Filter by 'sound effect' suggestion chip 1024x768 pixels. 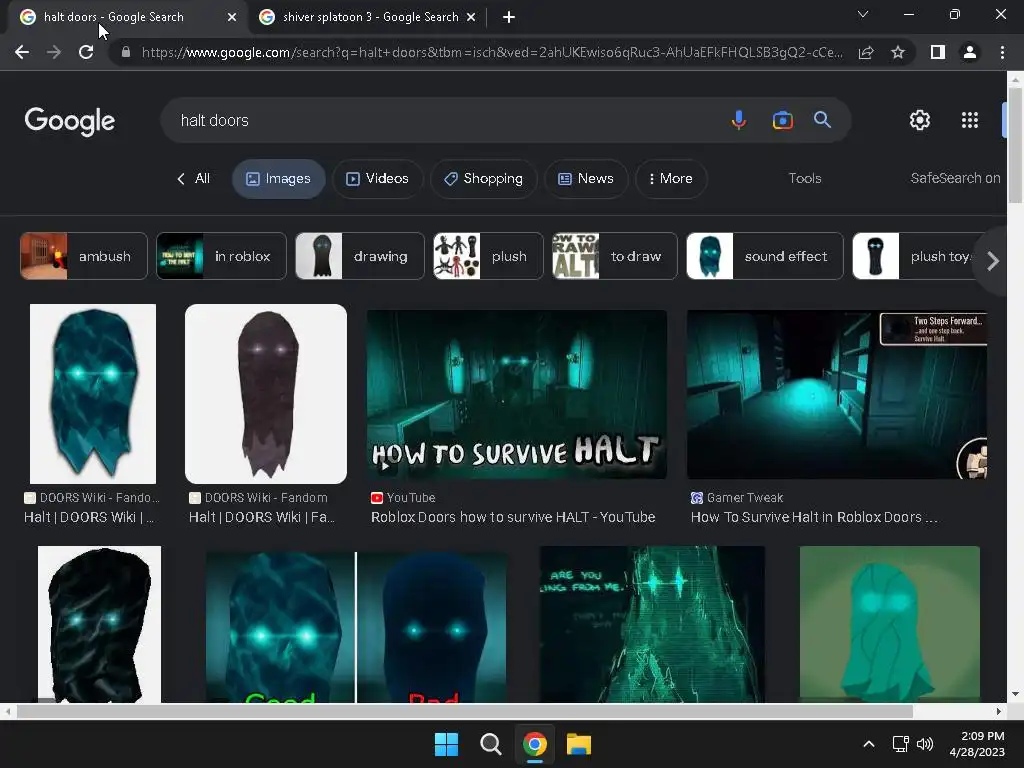pyautogui.click(x=765, y=256)
